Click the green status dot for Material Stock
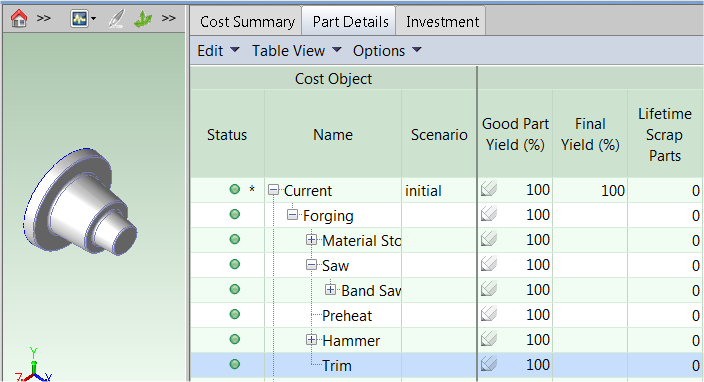 (234, 239)
